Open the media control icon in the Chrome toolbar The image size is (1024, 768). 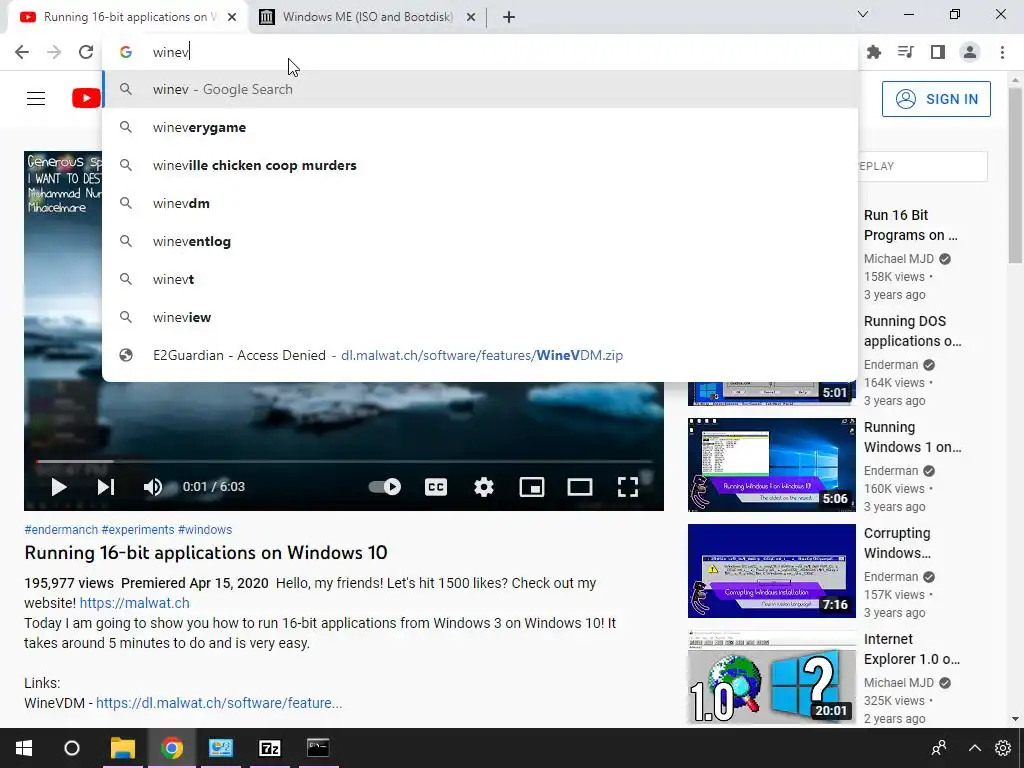(x=906, y=52)
